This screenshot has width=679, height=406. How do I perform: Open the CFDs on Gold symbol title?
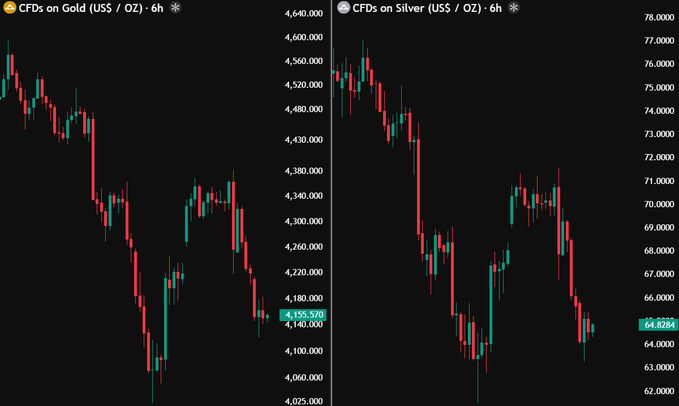pyautogui.click(x=91, y=8)
